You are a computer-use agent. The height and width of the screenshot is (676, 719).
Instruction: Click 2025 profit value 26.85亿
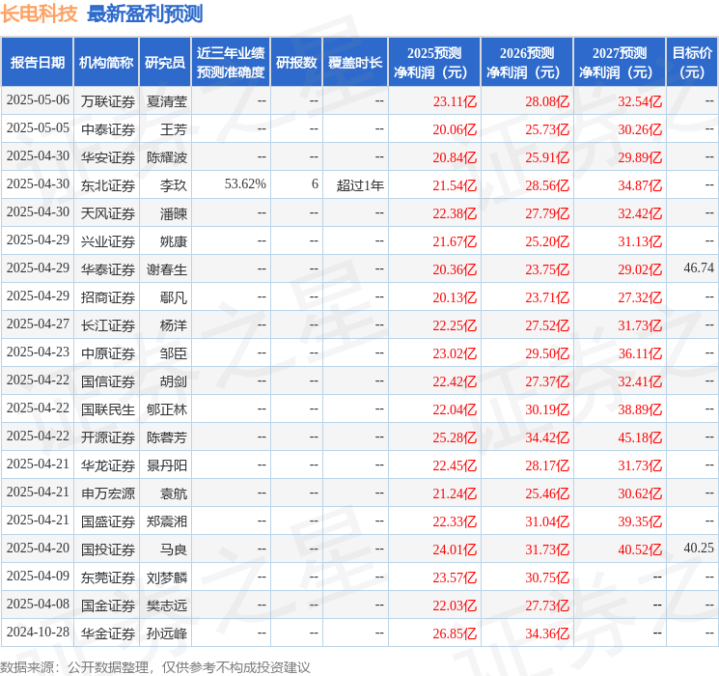pos(454,633)
